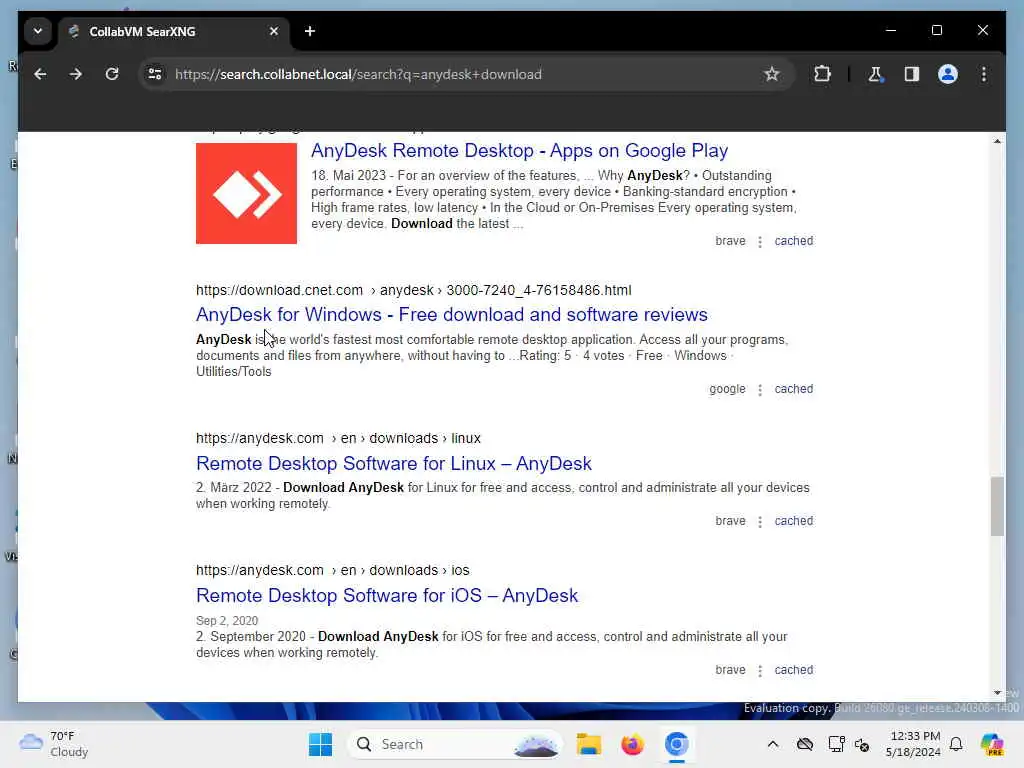Image resolution: width=1024 pixels, height=768 pixels.
Task: Click the taskbar Search box
Action: (455, 744)
